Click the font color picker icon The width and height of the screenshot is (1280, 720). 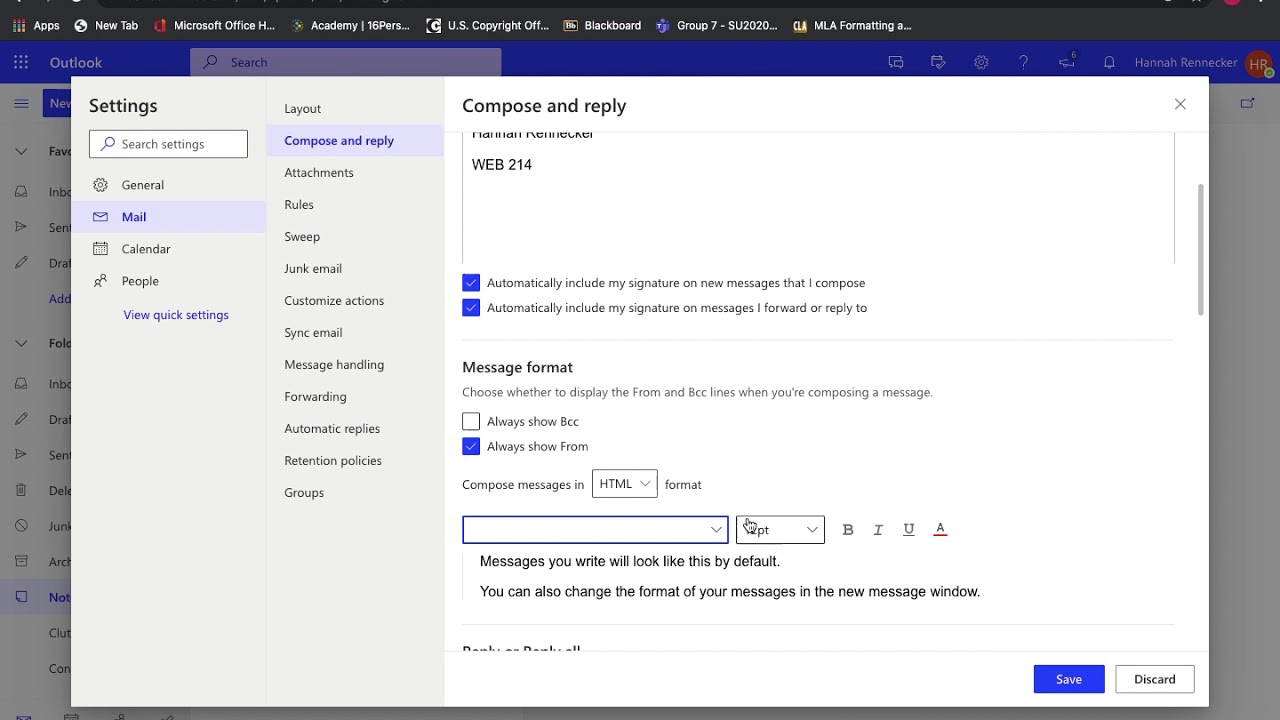(940, 530)
